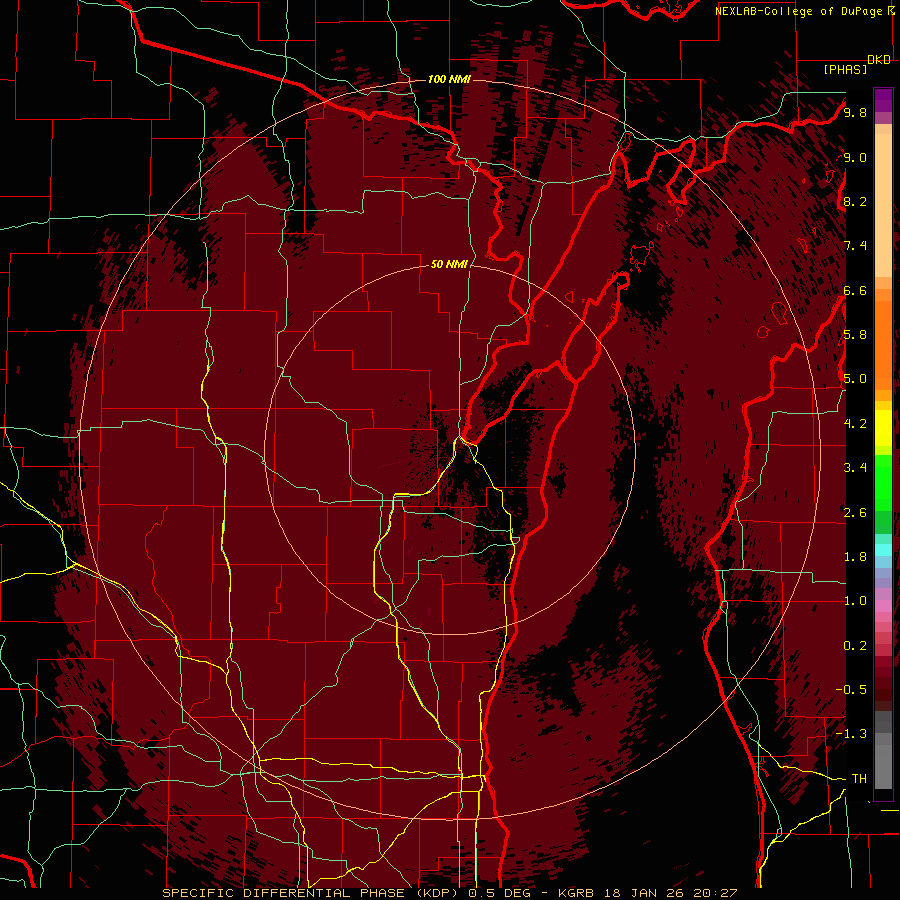Viewport: 900px width, 900px height.
Task: Click the 9.0 scale value
Action: click(x=855, y=157)
